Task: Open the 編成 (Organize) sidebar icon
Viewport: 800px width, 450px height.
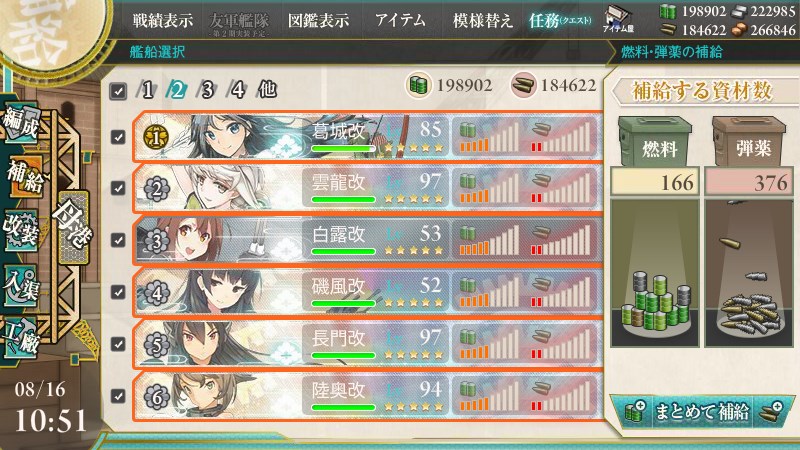Action: 21,124
